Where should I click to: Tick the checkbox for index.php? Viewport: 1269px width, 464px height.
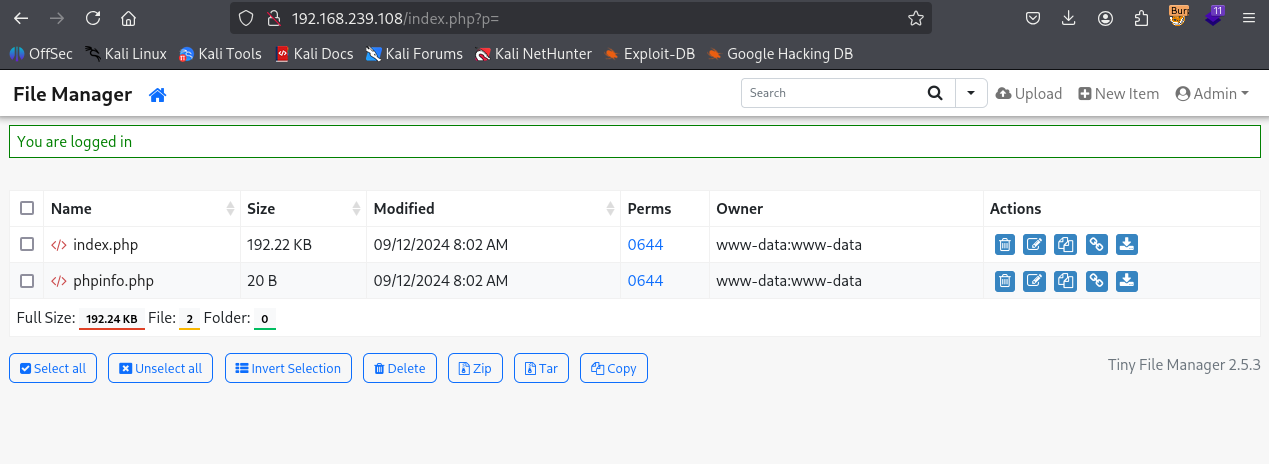(27, 245)
